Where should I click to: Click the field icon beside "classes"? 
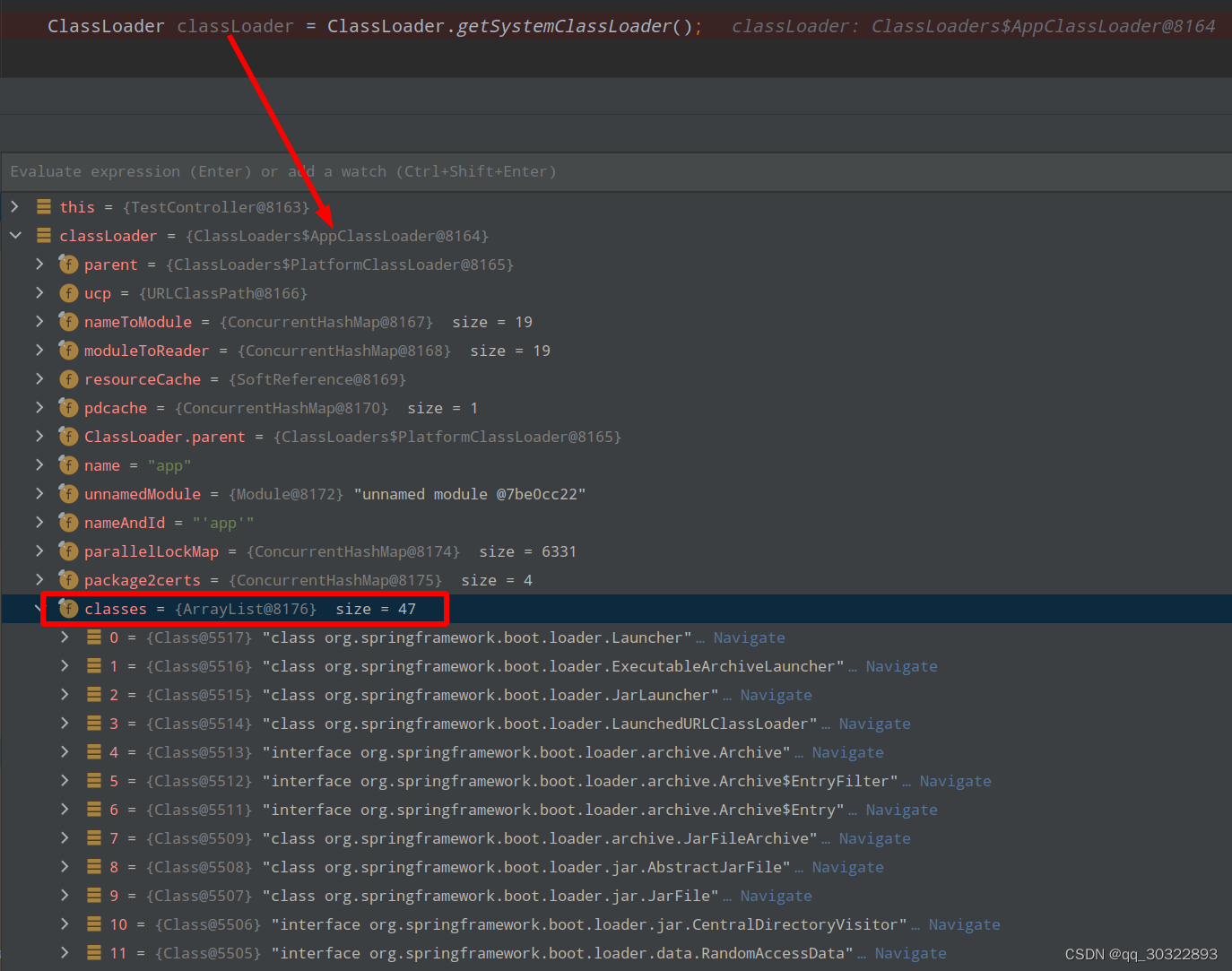68,609
